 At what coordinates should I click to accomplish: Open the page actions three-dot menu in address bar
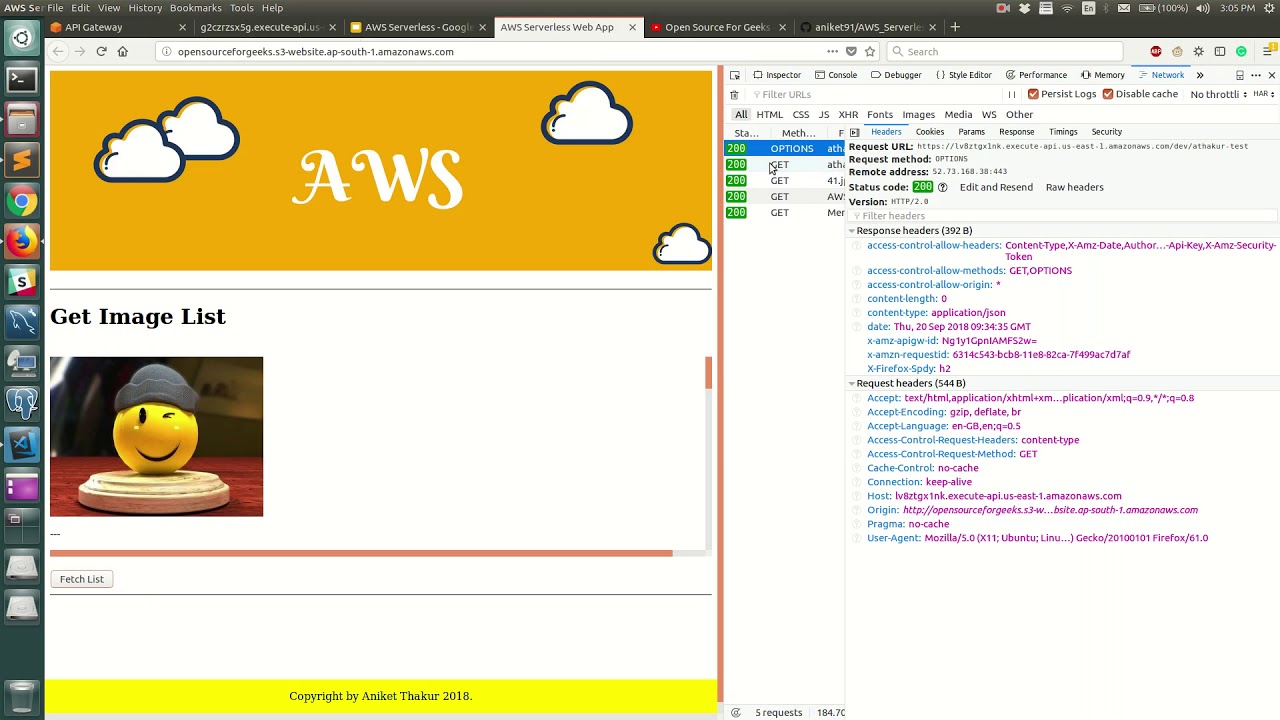coord(832,51)
